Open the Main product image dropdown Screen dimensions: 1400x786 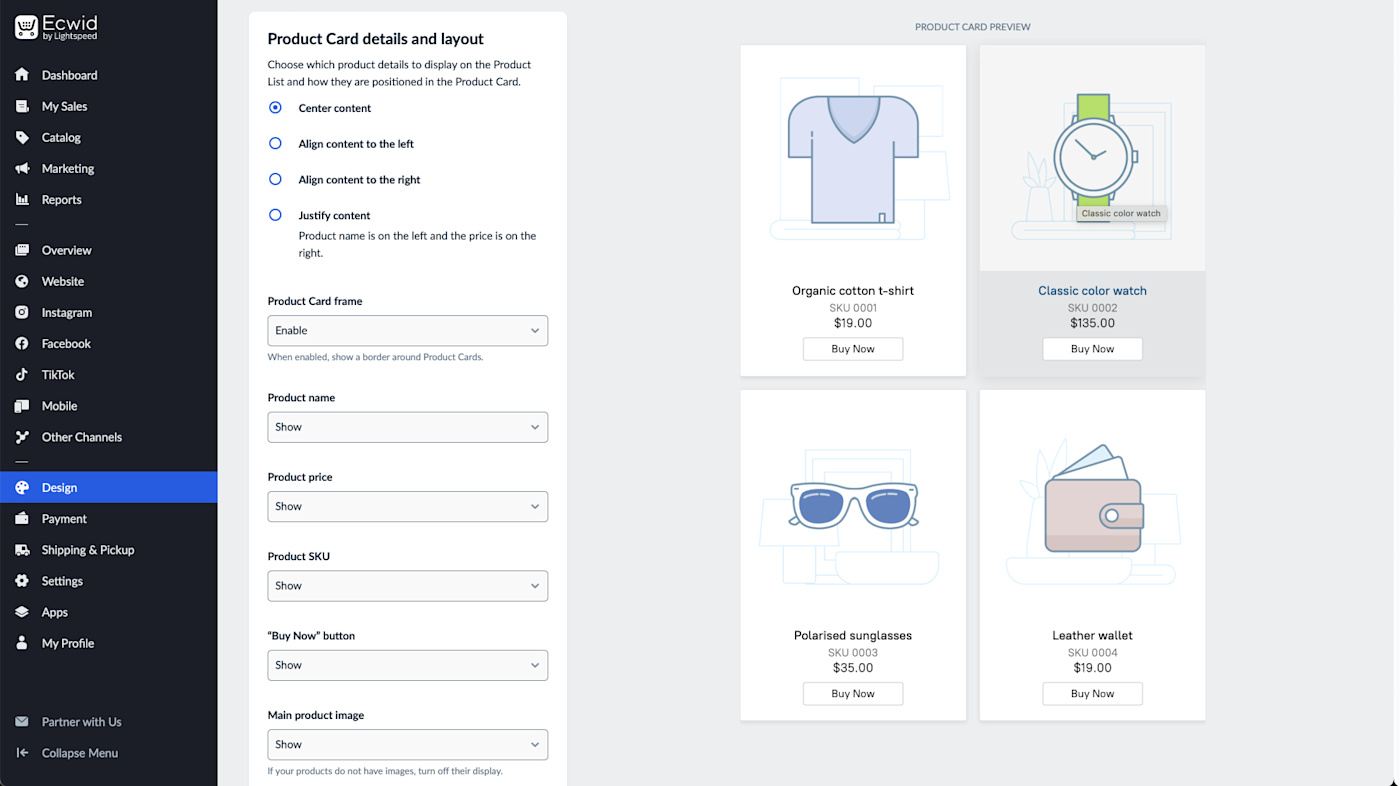(407, 744)
